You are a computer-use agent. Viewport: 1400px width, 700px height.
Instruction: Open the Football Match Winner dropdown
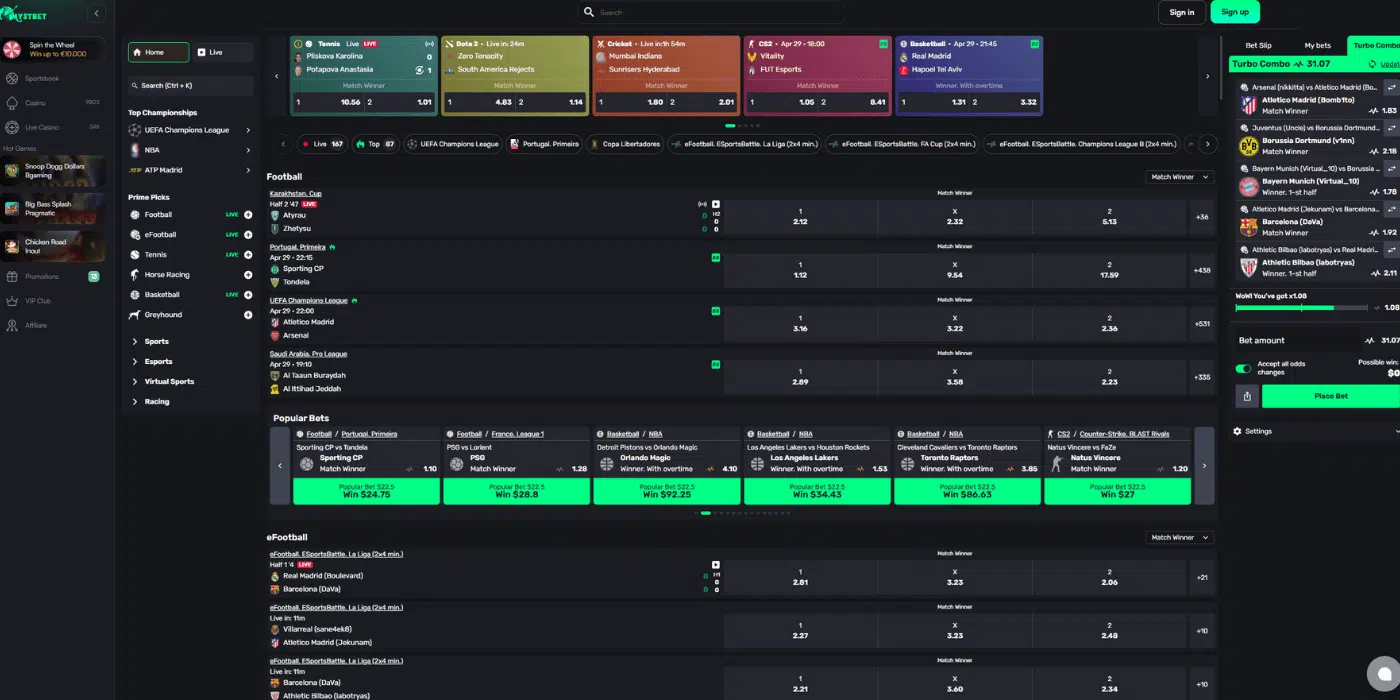pyautogui.click(x=1179, y=177)
